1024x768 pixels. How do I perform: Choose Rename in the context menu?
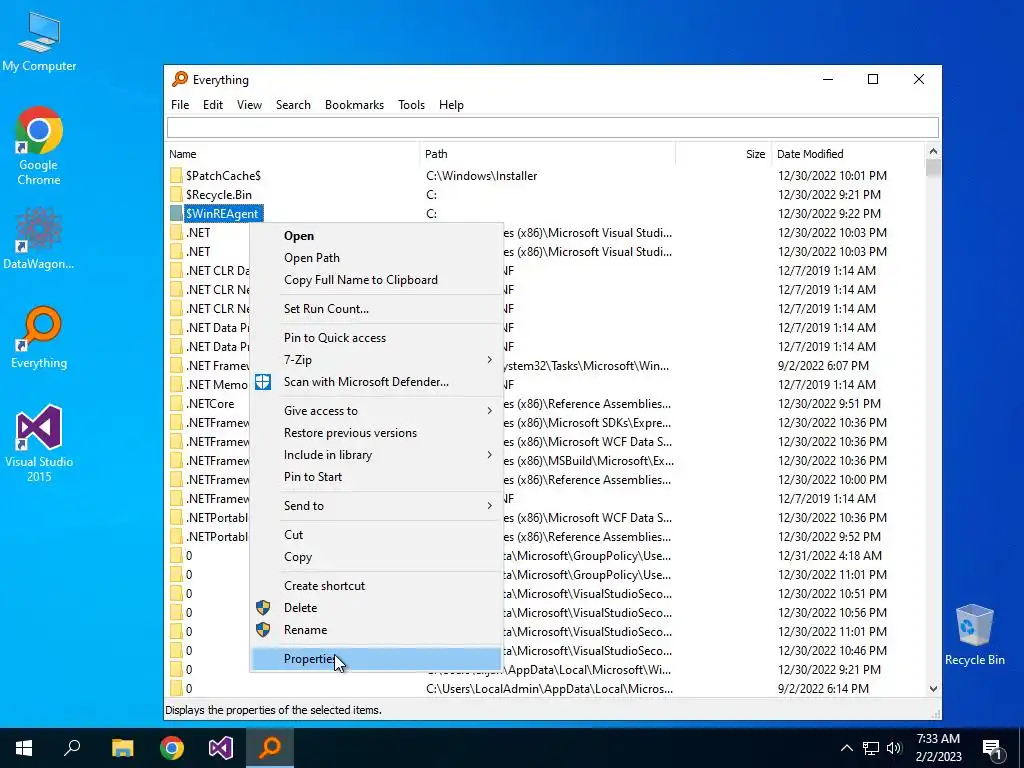(x=376, y=630)
